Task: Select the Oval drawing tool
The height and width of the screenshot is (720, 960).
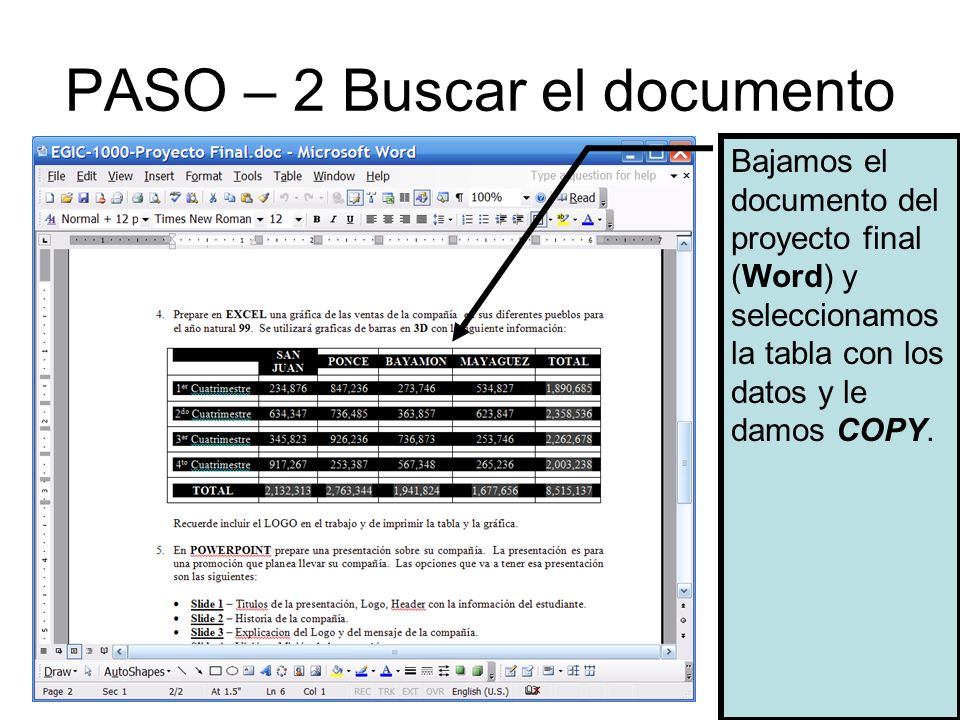Action: [x=232, y=671]
